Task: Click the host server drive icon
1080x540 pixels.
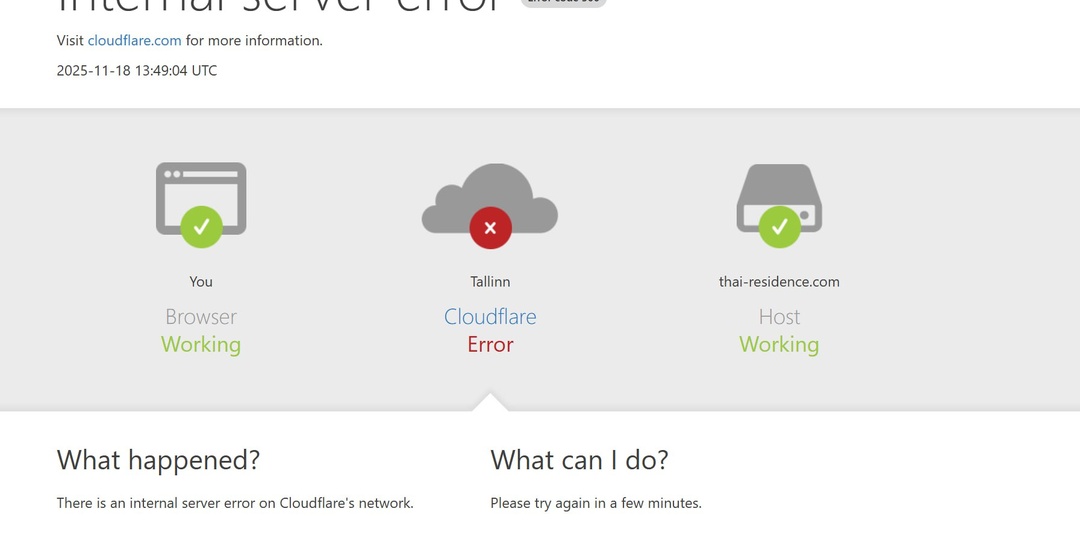Action: pos(779,198)
